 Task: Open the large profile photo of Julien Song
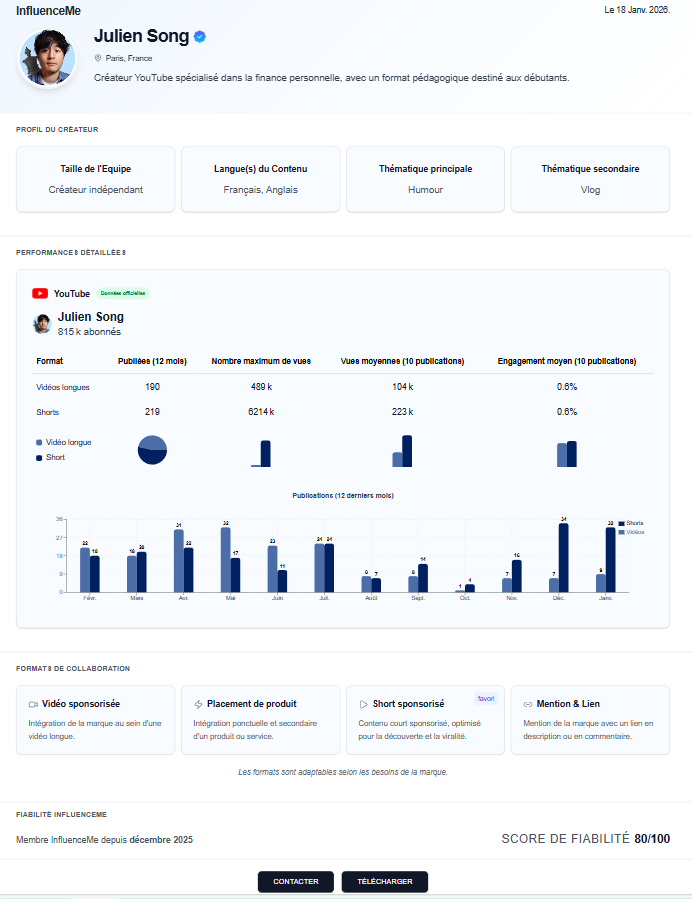pyautogui.click(x=48, y=58)
